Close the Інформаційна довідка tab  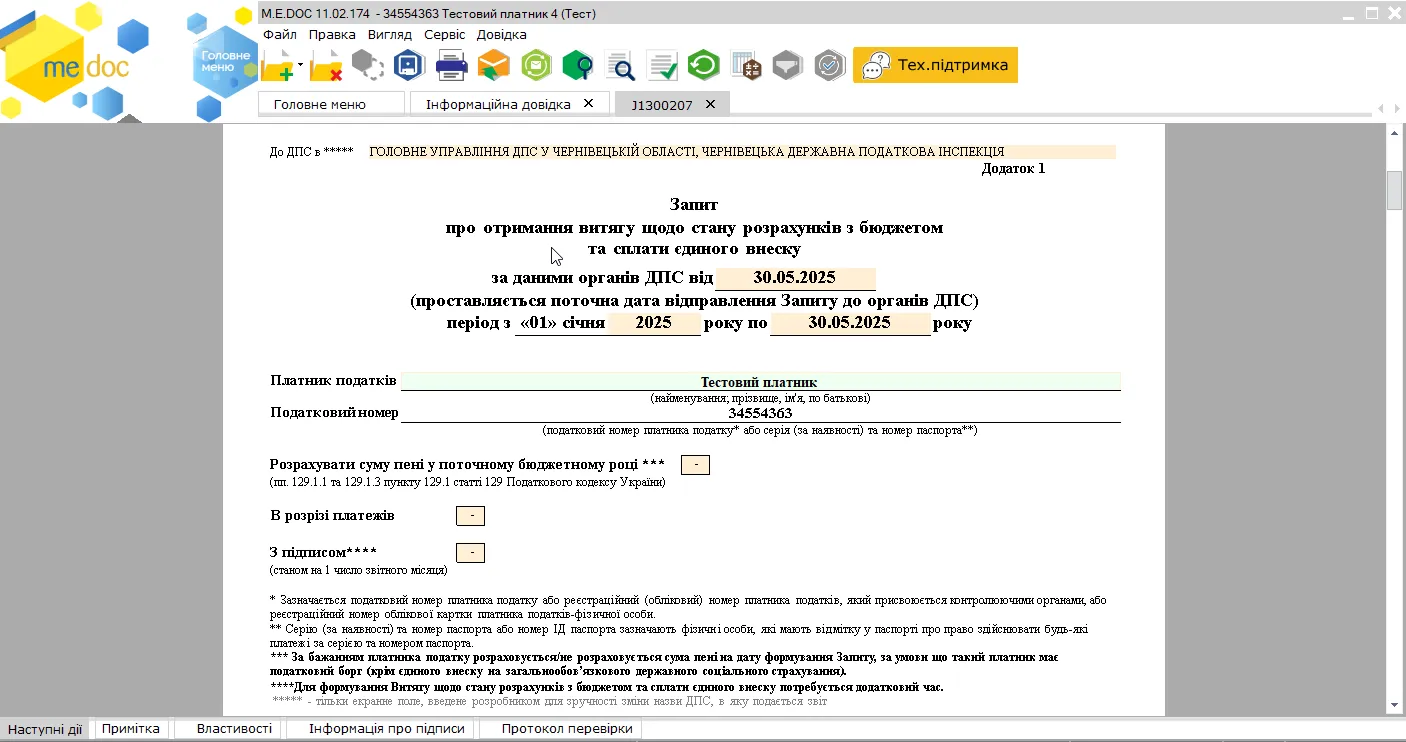coord(589,103)
